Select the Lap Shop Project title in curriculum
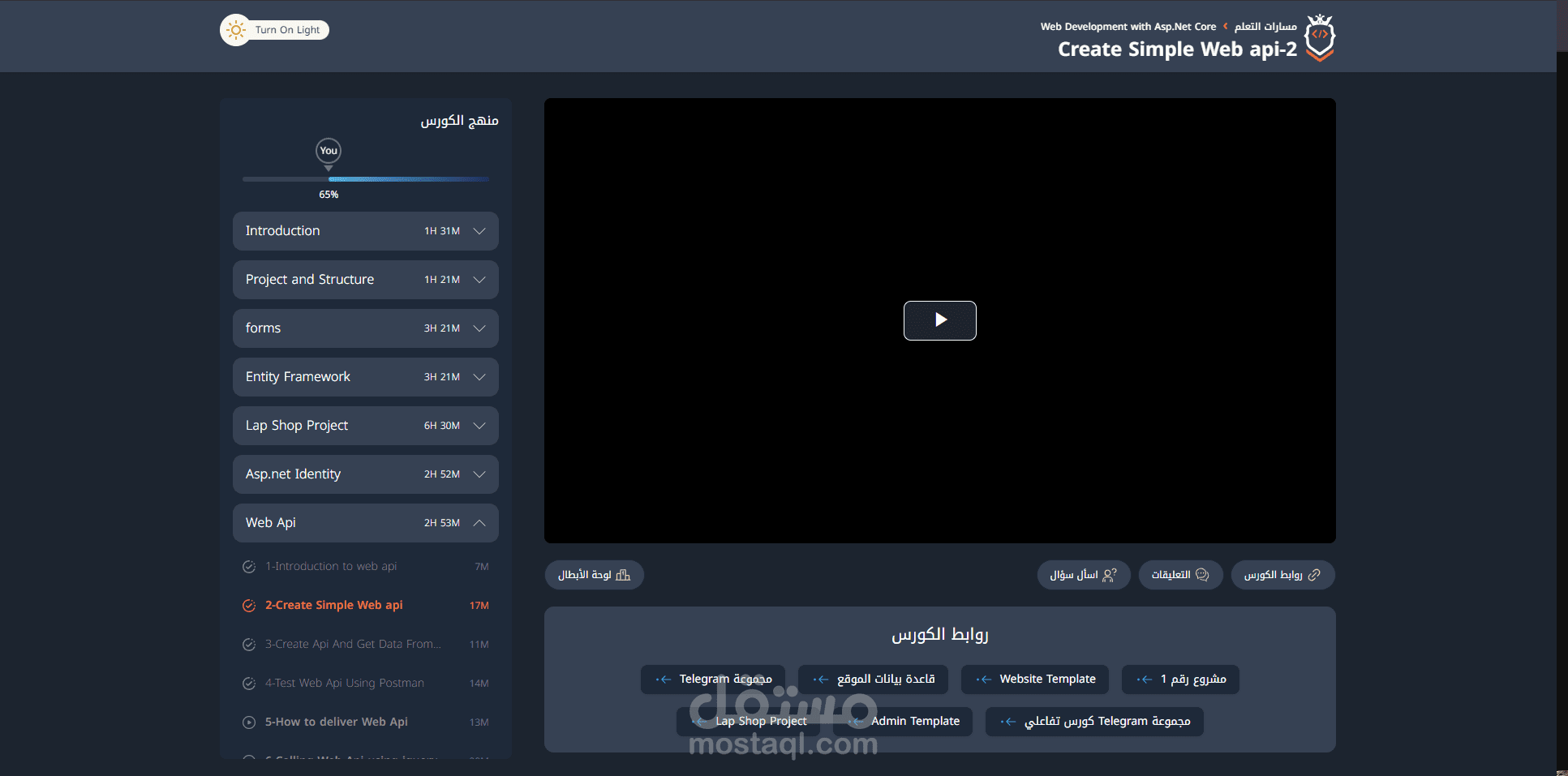This screenshot has width=1568, height=776. [x=297, y=426]
